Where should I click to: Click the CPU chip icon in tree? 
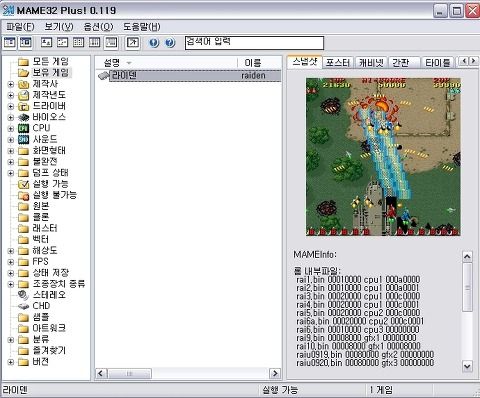tap(23, 128)
